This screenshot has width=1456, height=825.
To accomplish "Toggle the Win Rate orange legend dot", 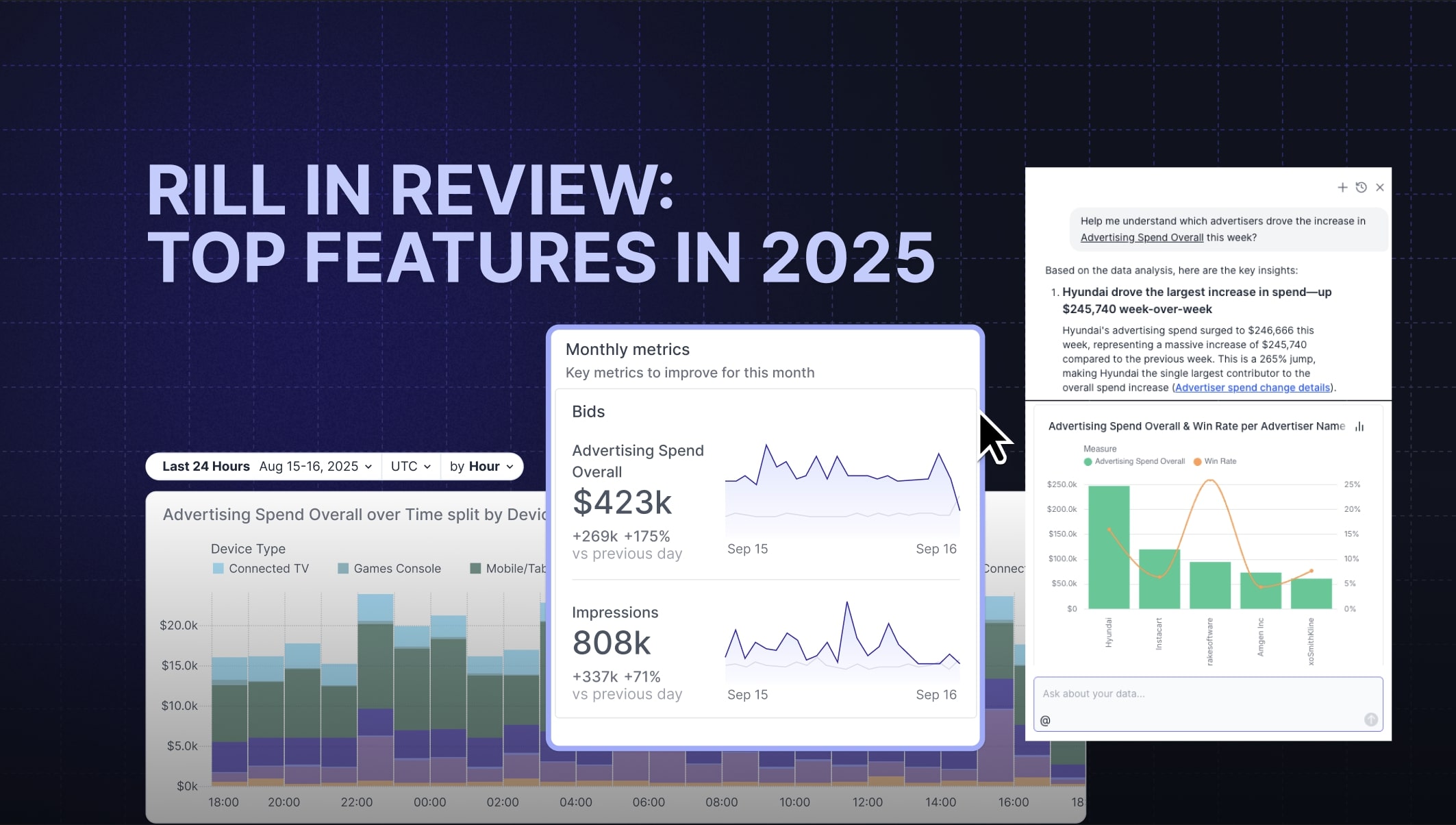I will click(1197, 462).
